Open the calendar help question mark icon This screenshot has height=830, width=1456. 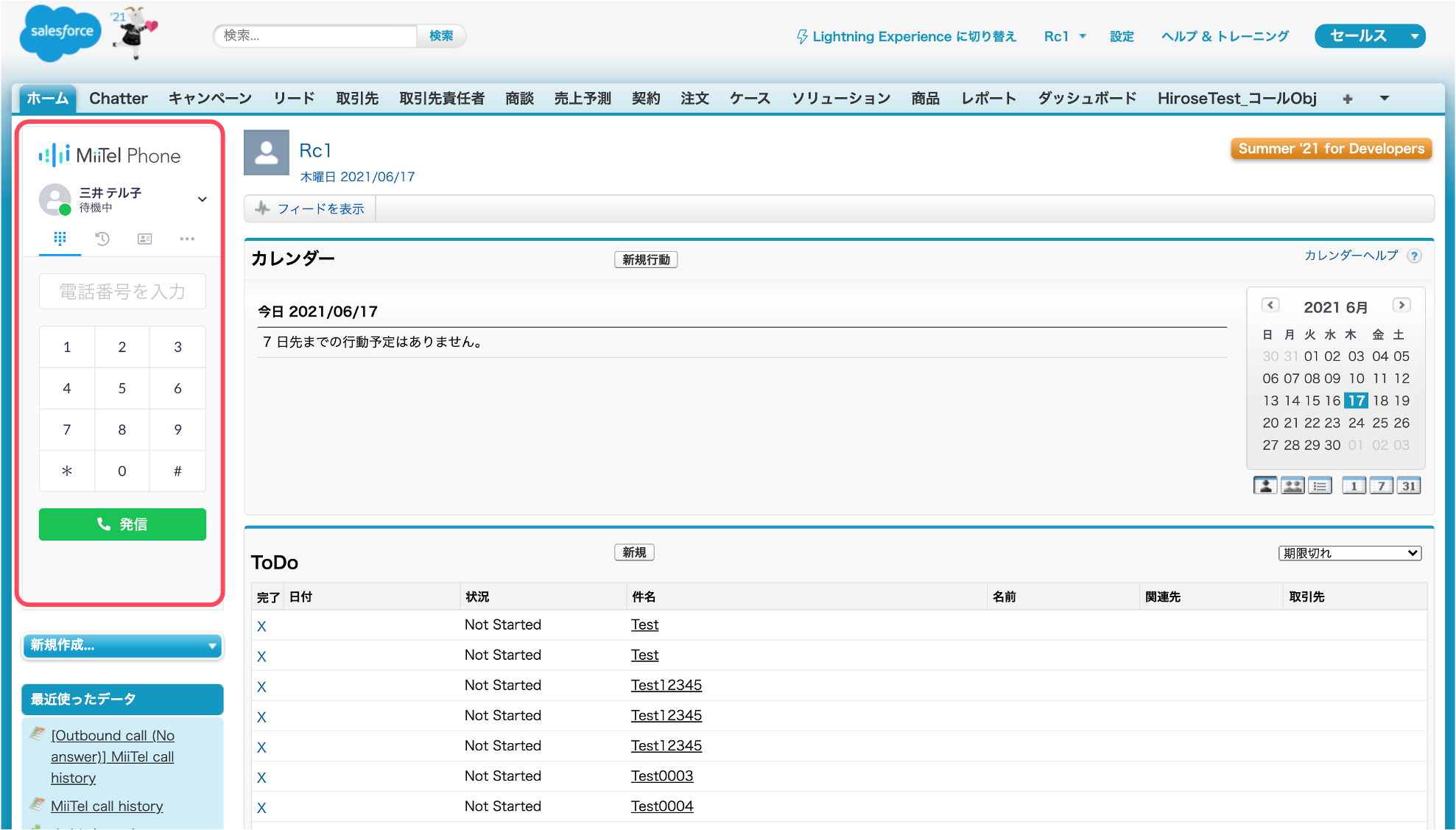click(x=1414, y=256)
